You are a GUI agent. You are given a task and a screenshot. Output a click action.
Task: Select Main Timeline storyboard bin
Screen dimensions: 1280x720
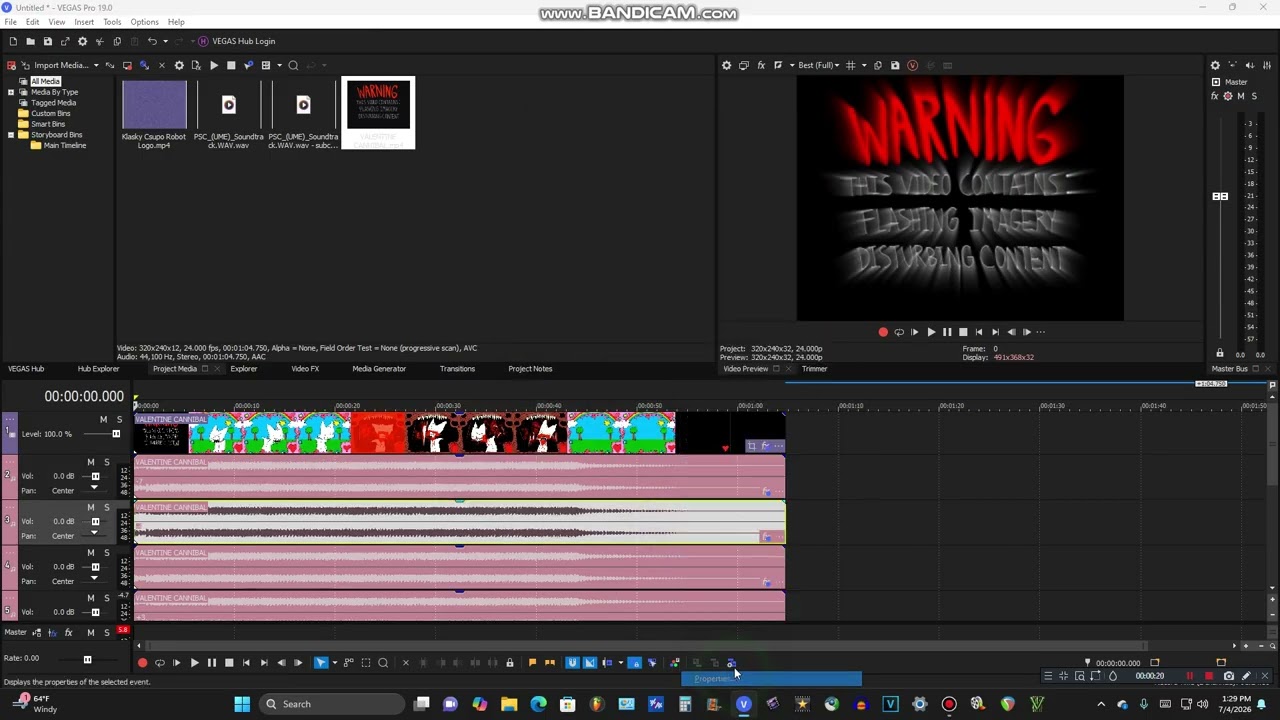tap(64, 145)
